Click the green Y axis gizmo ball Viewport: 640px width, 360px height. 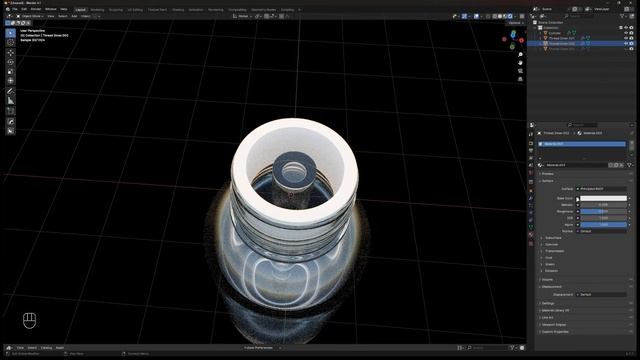pyautogui.click(x=512, y=47)
